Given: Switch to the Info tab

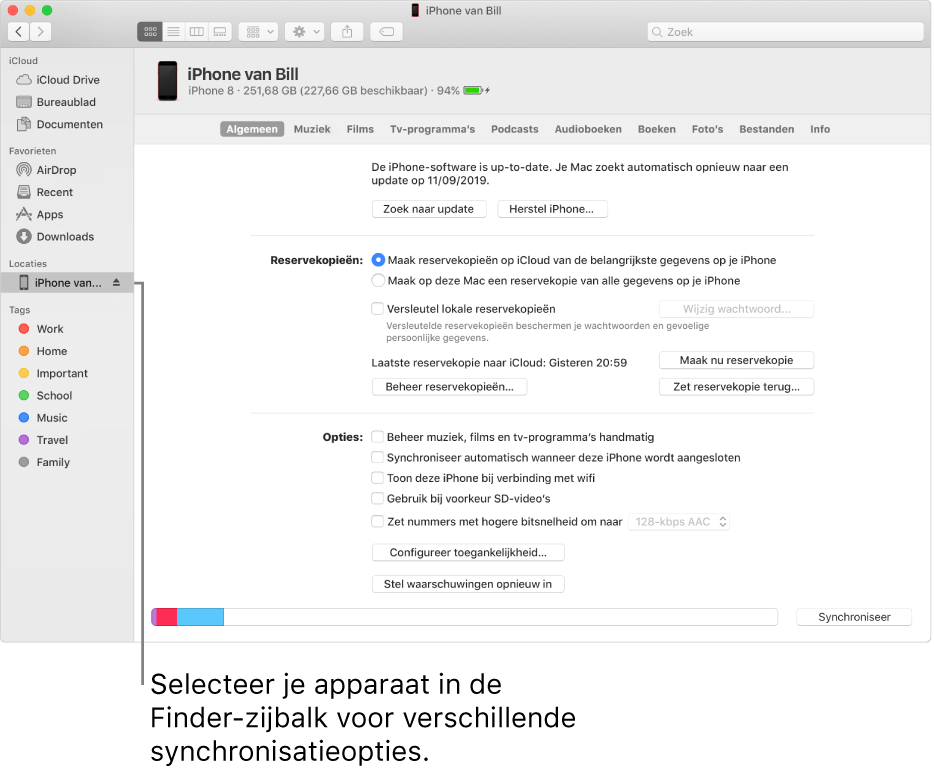Looking at the screenshot, I should [x=820, y=129].
